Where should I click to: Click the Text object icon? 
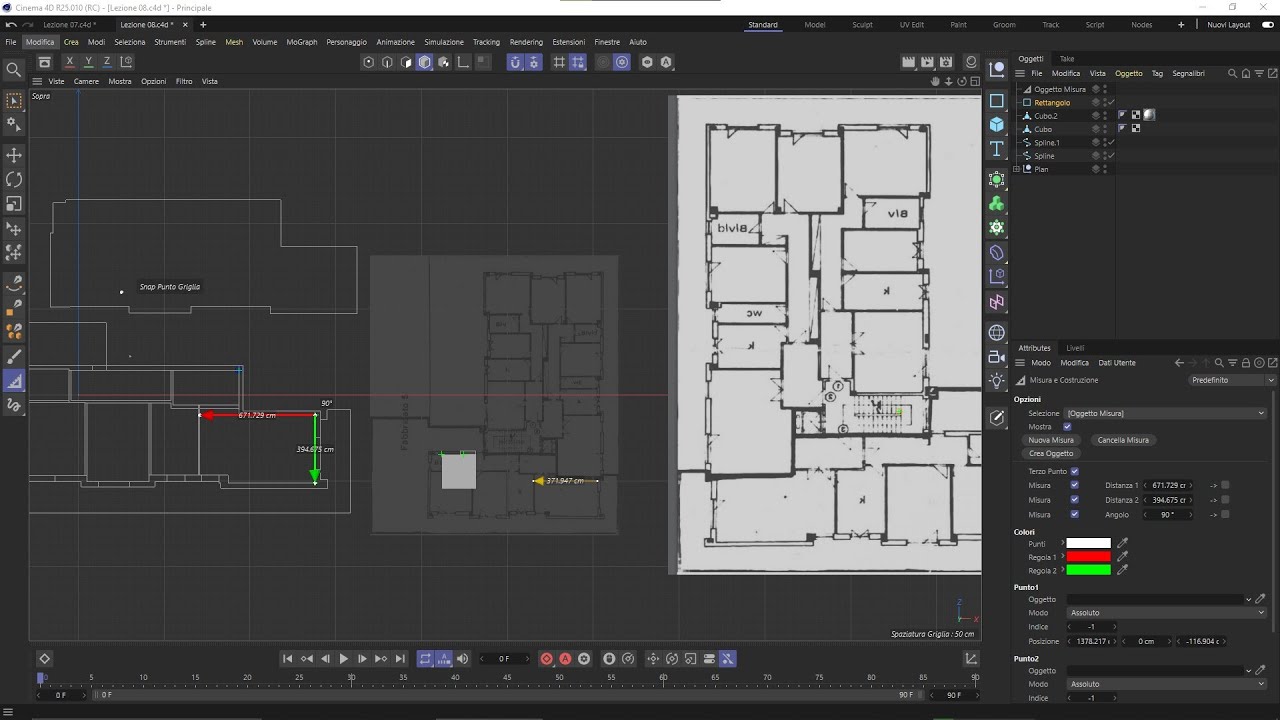[997, 149]
